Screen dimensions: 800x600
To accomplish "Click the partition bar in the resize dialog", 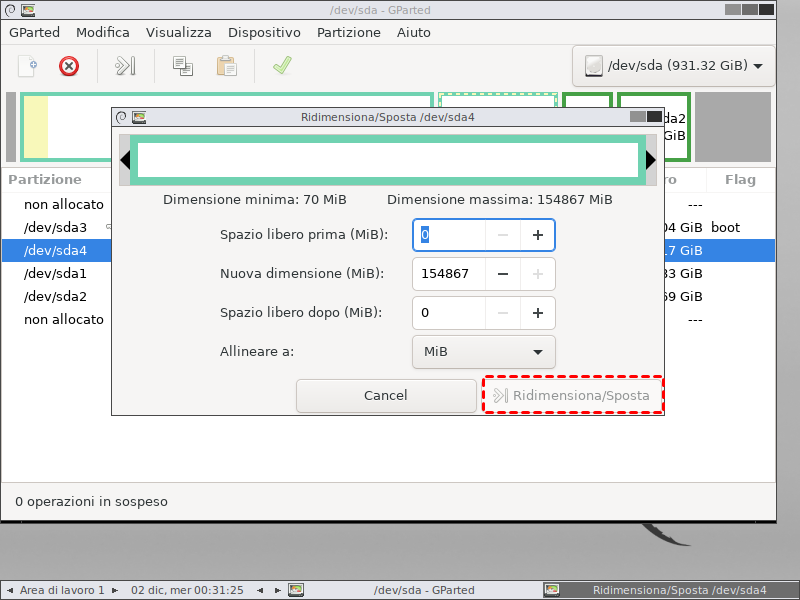I will tap(388, 160).
